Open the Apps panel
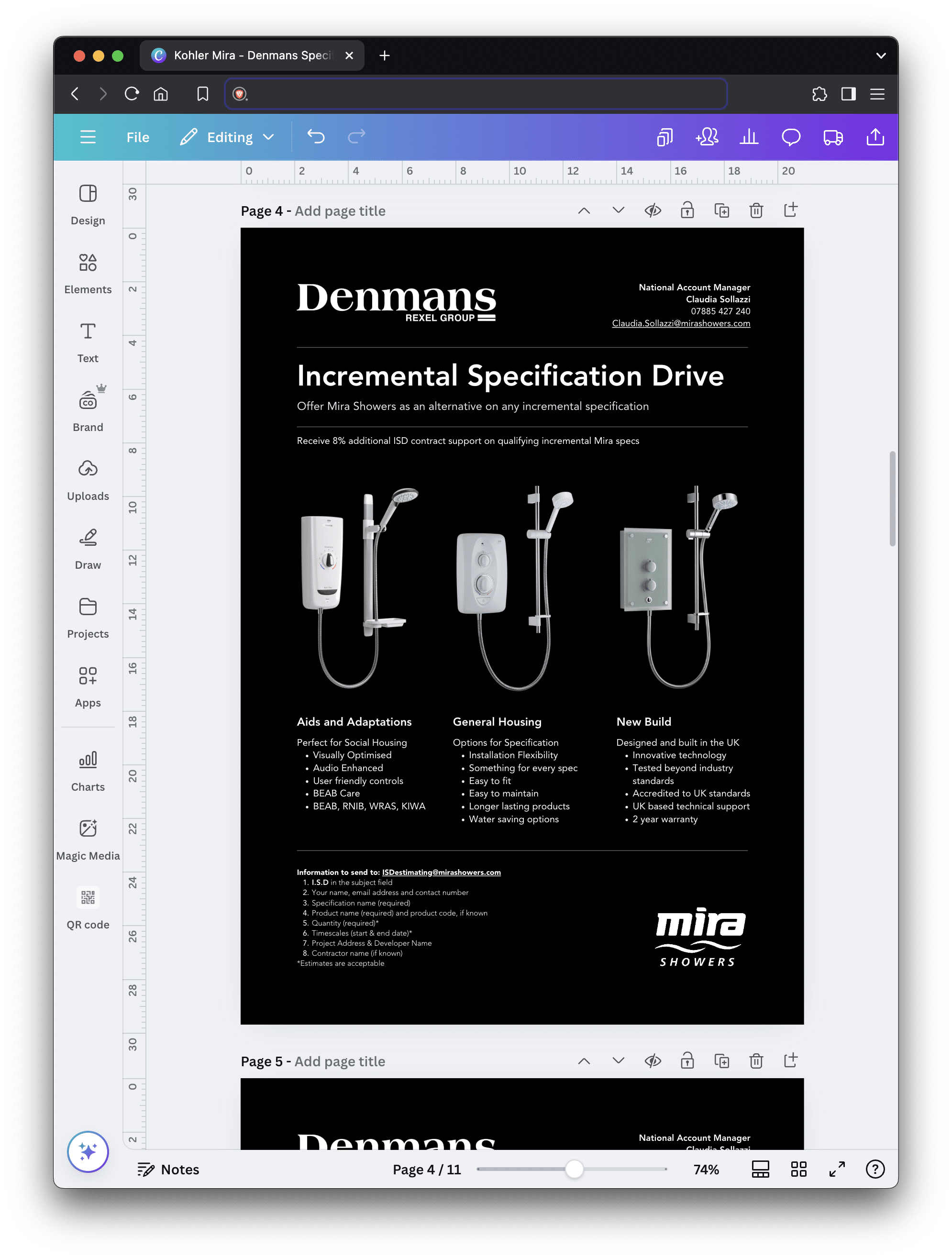 (x=88, y=687)
